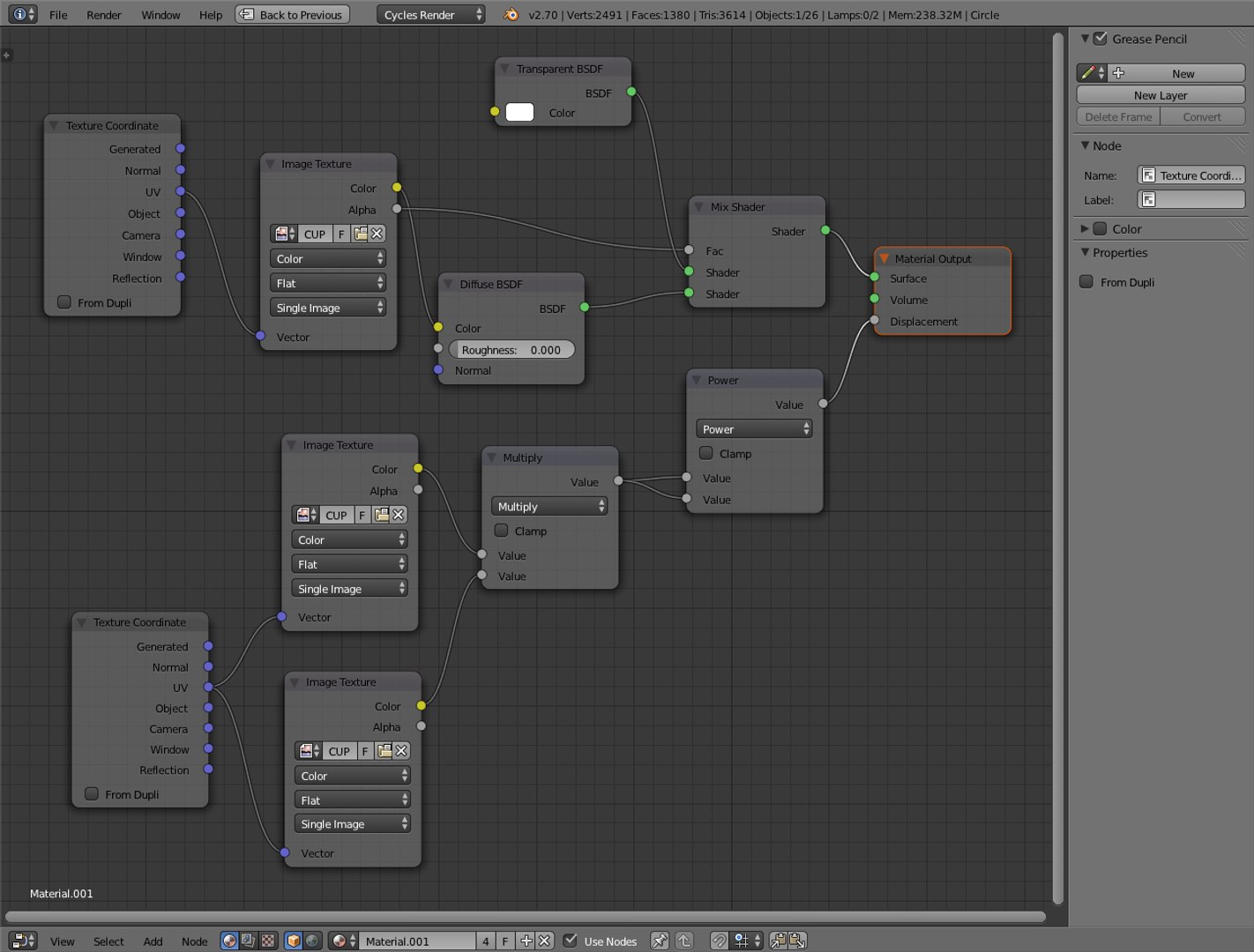Select the Compositing nodes tree type icon

tap(249, 941)
